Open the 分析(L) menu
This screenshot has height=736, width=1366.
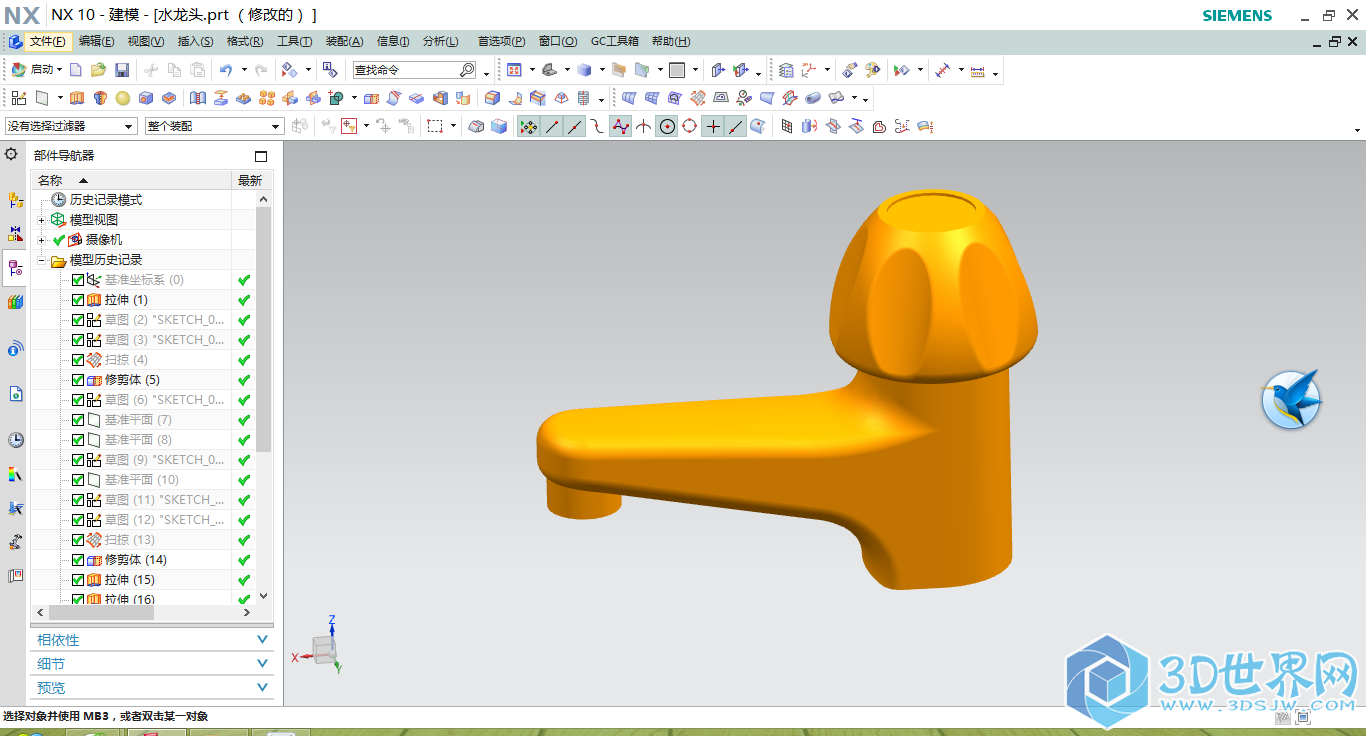[x=440, y=41]
